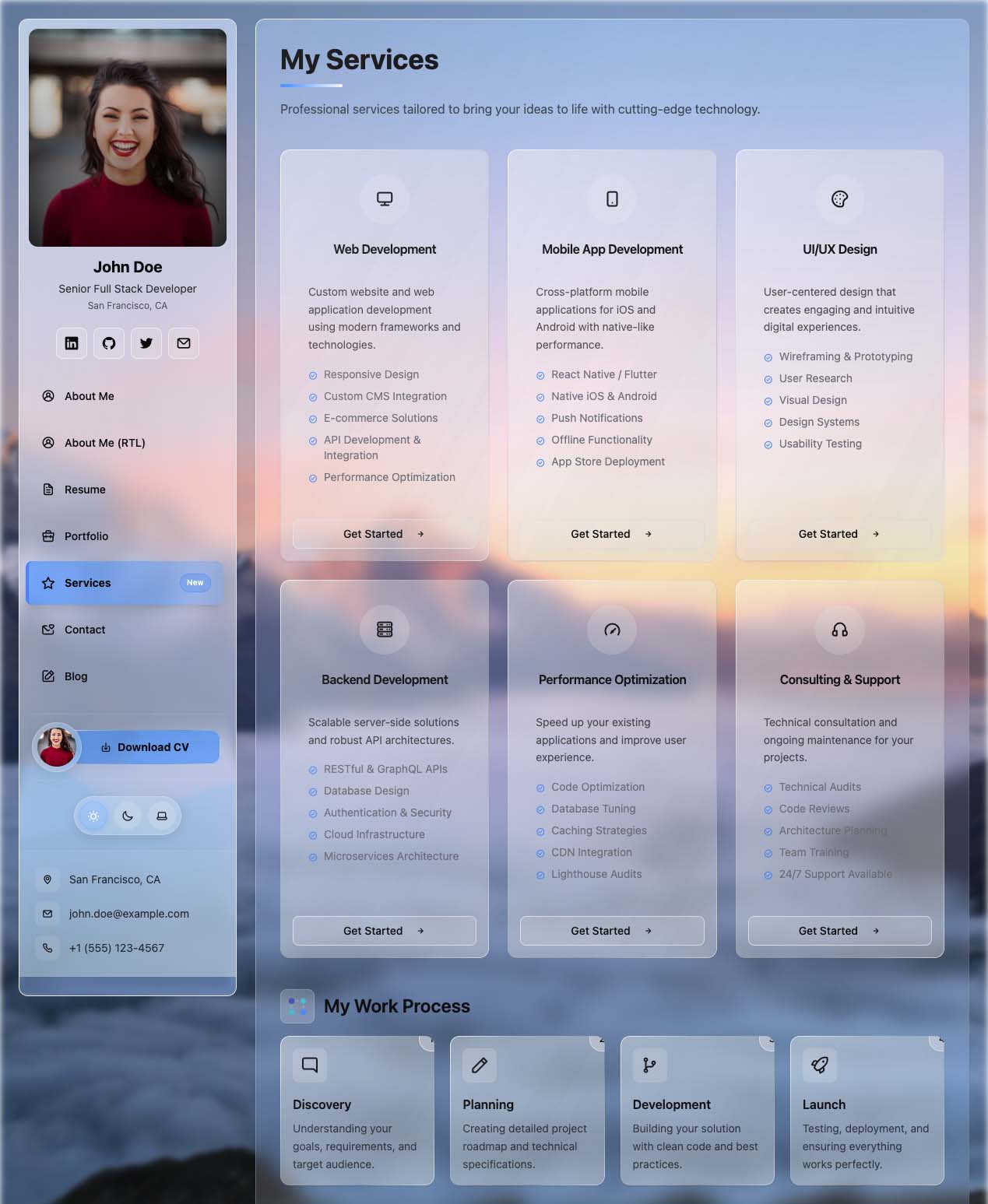Open the LinkedIn profile icon
Image resolution: width=988 pixels, height=1204 pixels.
point(72,343)
